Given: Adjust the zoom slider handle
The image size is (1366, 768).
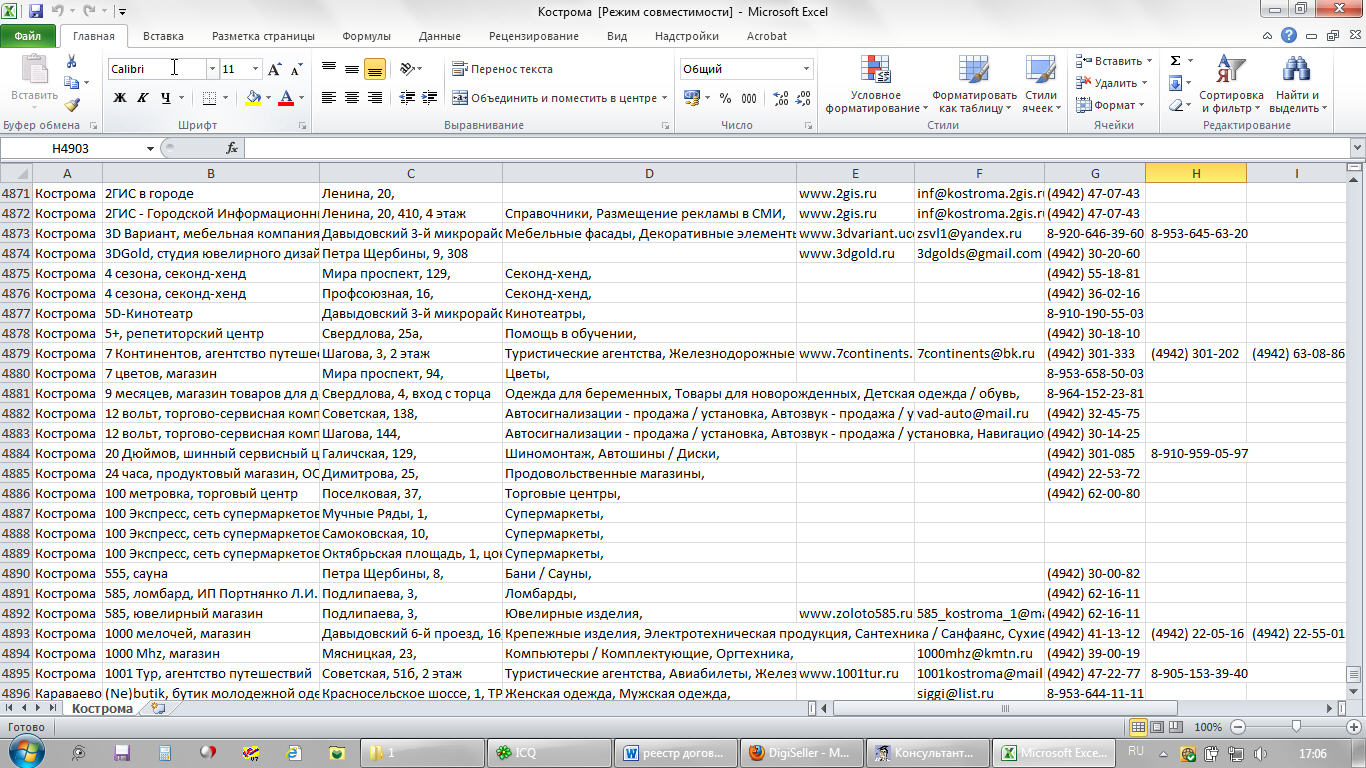Looking at the screenshot, I should (1296, 727).
